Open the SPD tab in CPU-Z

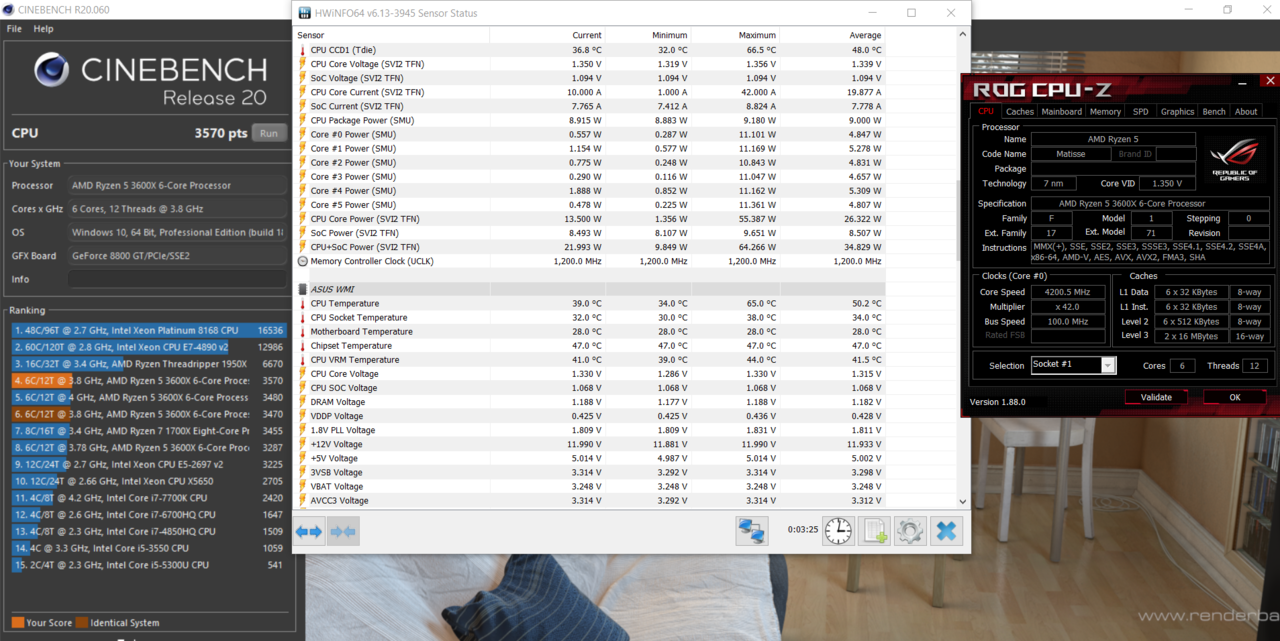(1141, 112)
